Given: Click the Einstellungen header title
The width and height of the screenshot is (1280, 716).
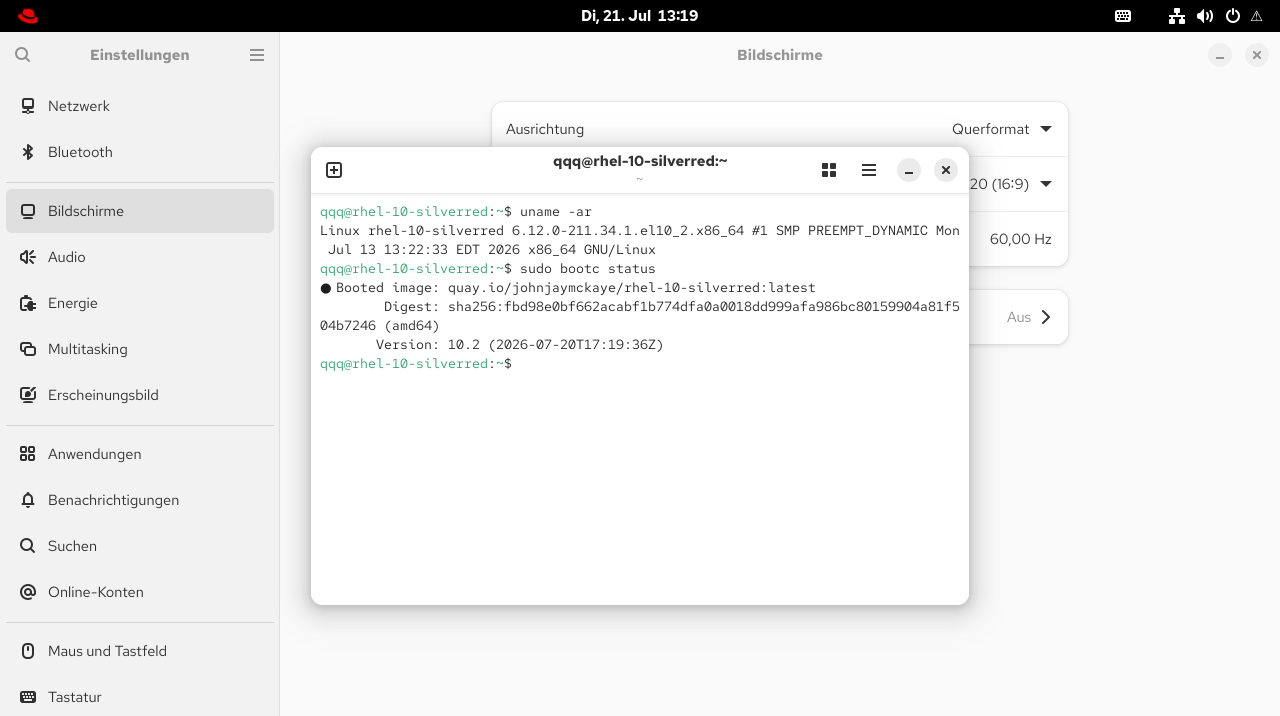Looking at the screenshot, I should point(140,55).
